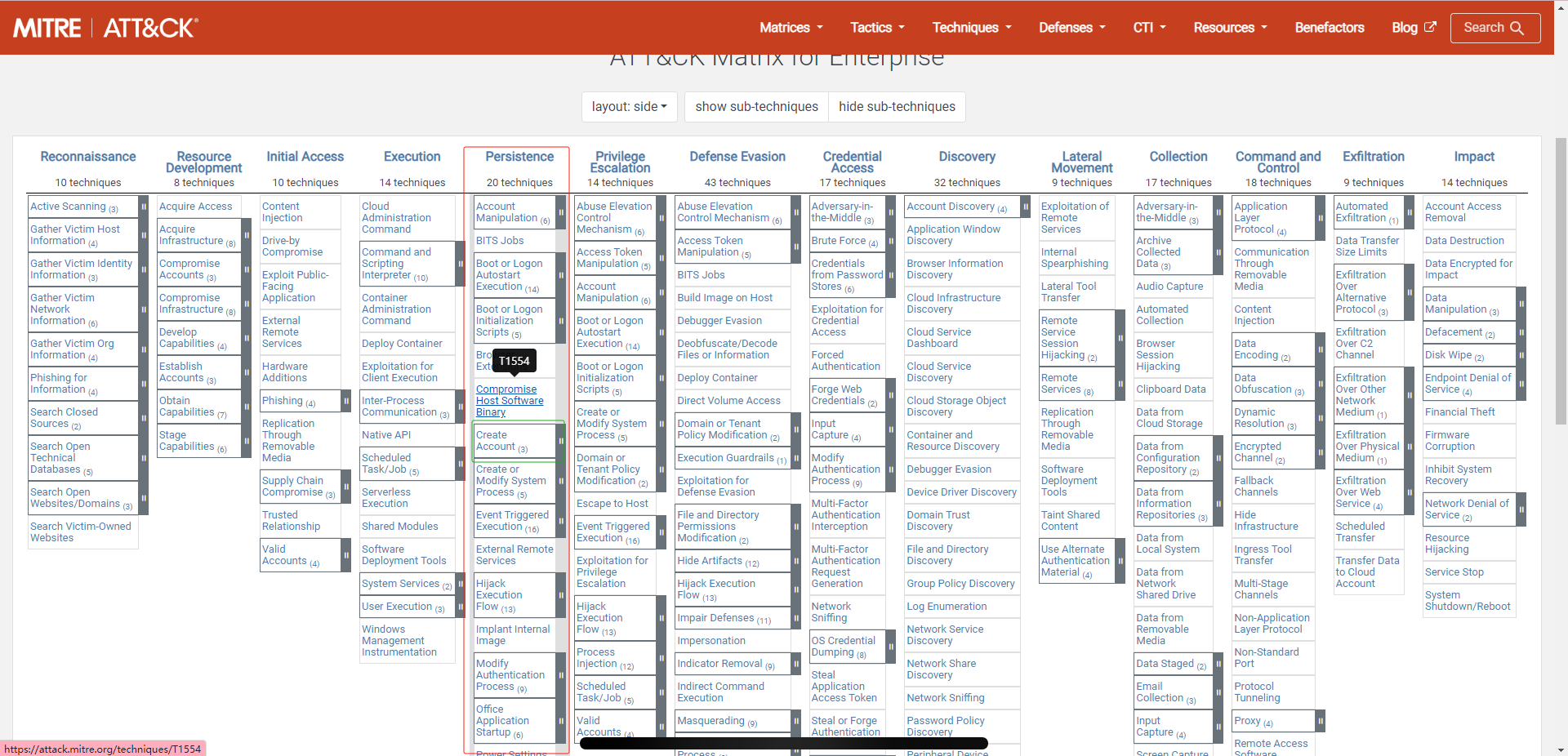The height and width of the screenshot is (756, 1568).
Task: Expand Data Manipulation handle in Impact
Action: 1521,304
